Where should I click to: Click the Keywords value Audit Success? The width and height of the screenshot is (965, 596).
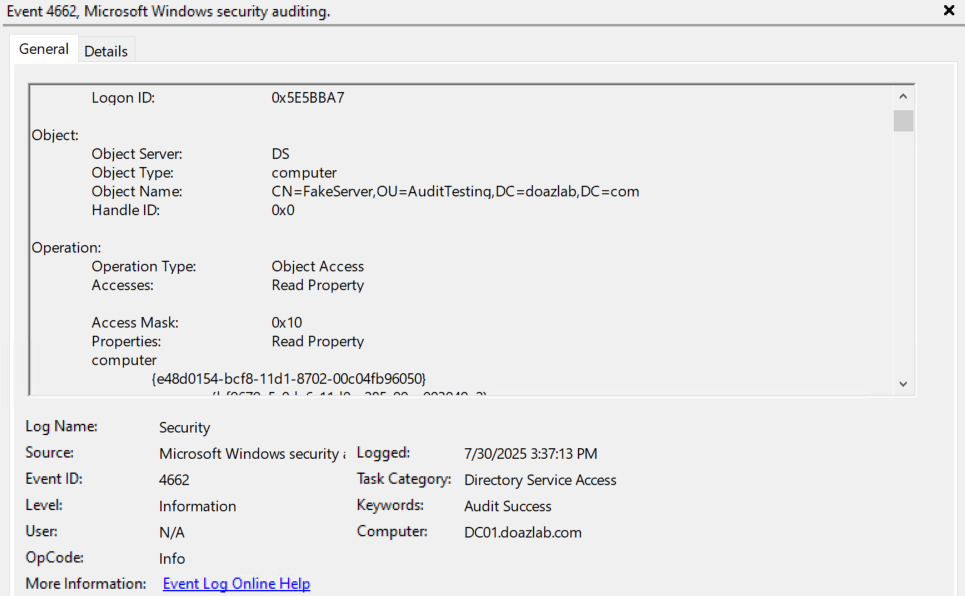(508, 506)
